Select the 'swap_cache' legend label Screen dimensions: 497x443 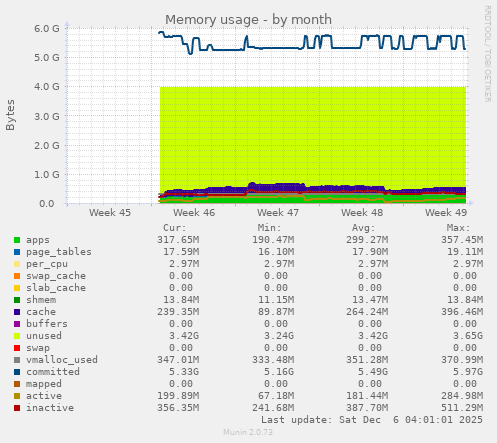coord(56,276)
